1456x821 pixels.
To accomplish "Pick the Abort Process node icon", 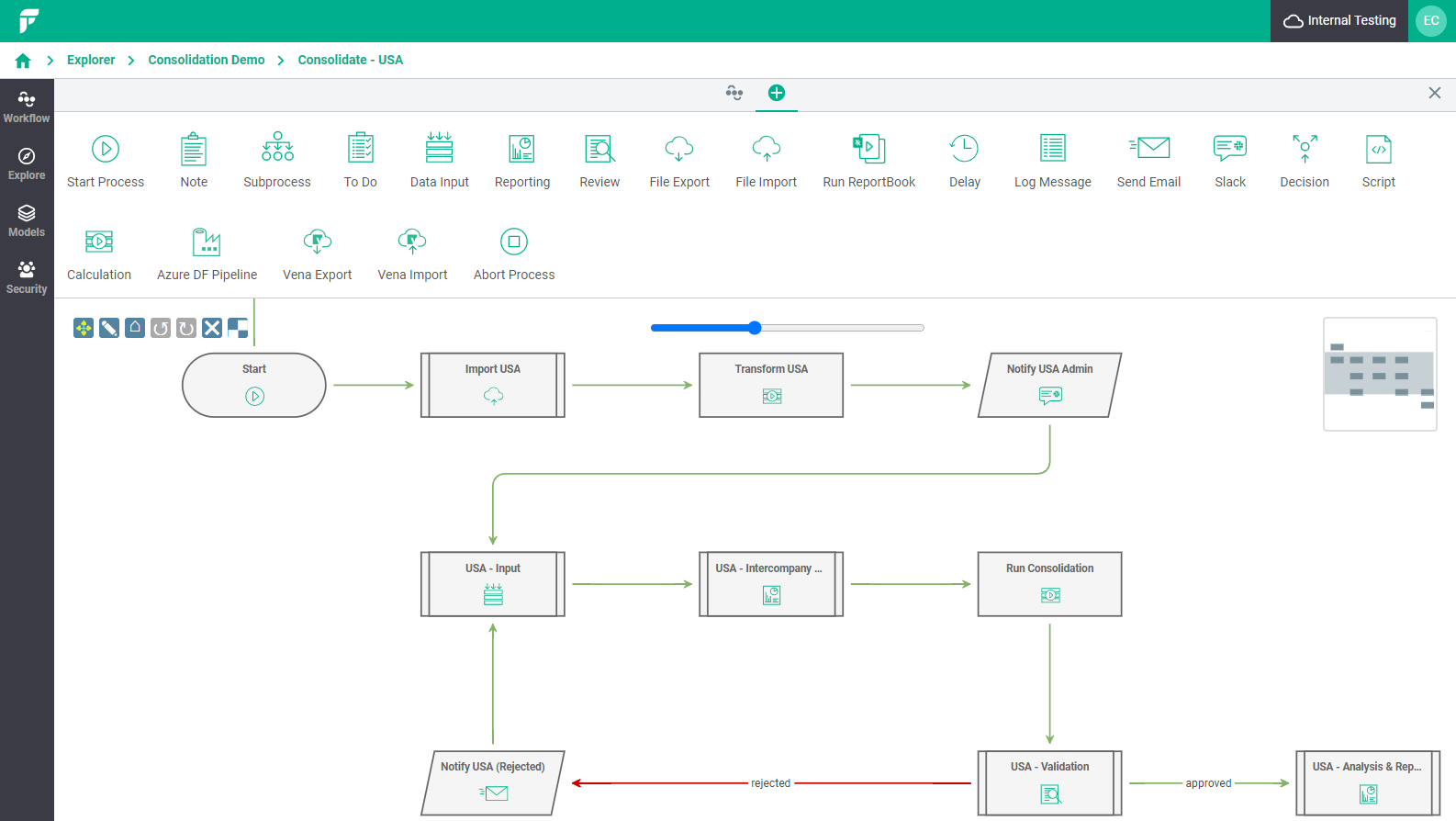I will [x=514, y=242].
